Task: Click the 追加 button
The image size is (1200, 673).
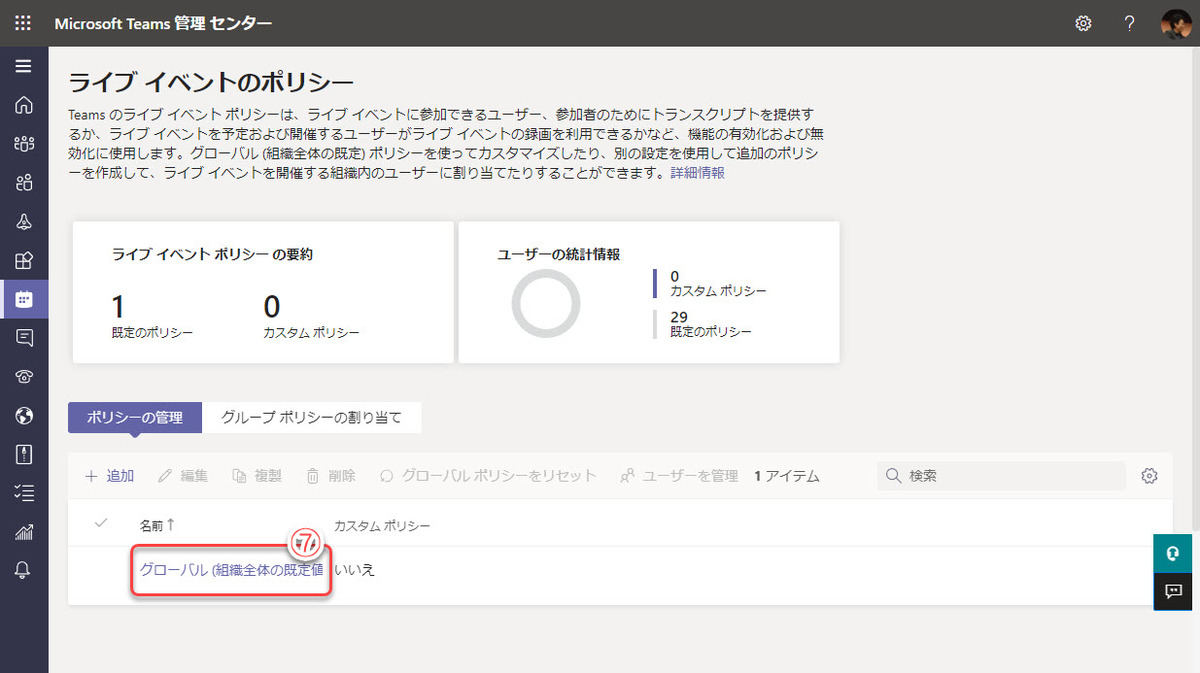Action: coord(109,476)
